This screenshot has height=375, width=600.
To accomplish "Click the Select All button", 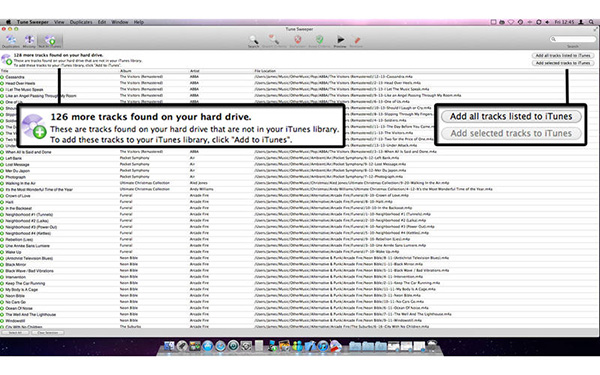I will pos(15,333).
